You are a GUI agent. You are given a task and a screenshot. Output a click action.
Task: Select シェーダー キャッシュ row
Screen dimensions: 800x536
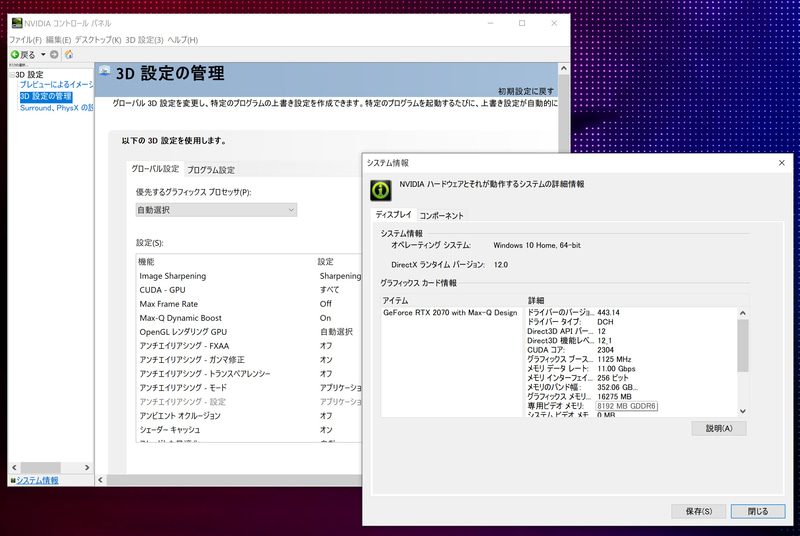pos(249,430)
